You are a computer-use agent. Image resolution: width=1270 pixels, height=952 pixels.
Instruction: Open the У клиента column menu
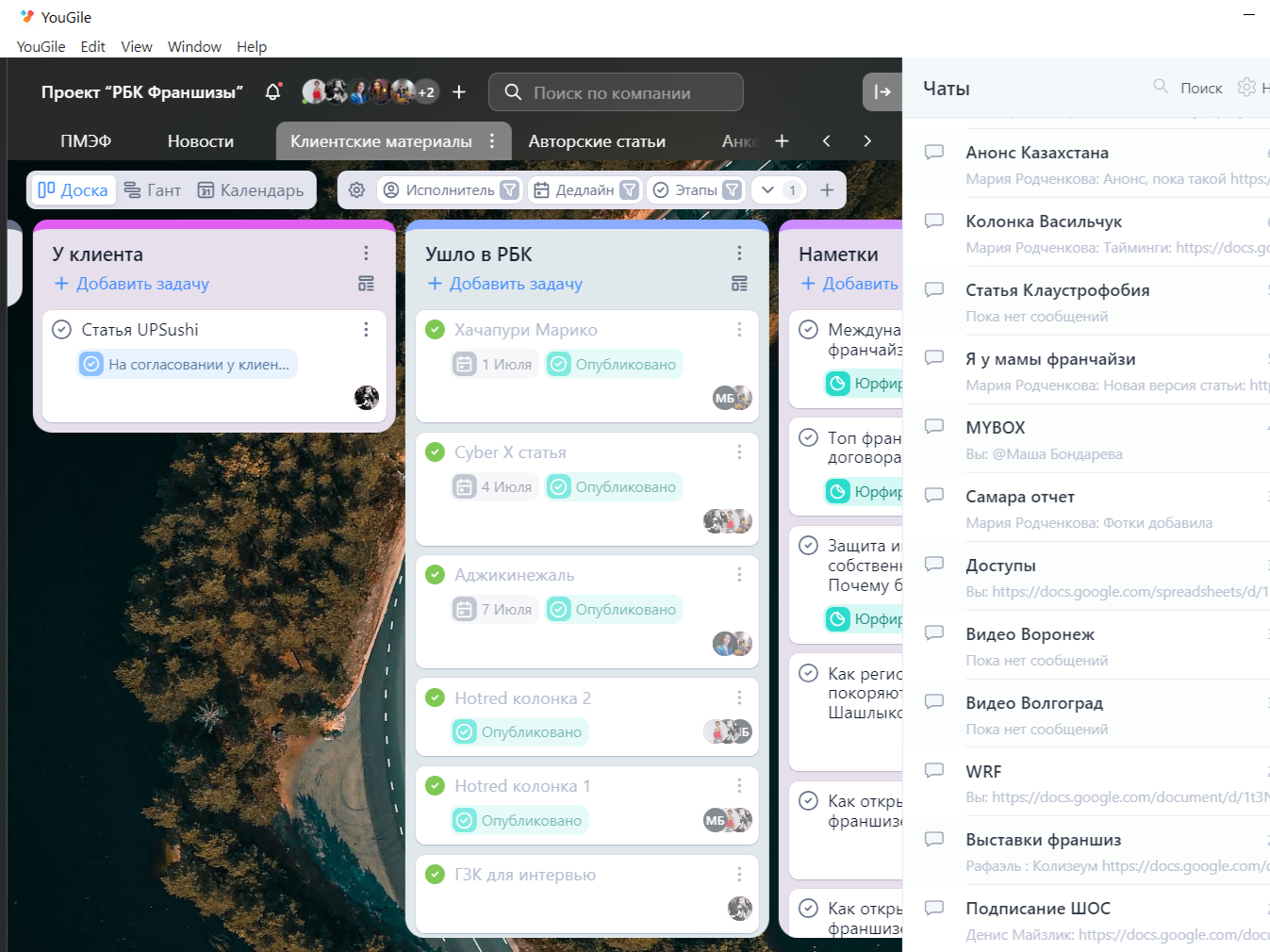[x=366, y=253]
